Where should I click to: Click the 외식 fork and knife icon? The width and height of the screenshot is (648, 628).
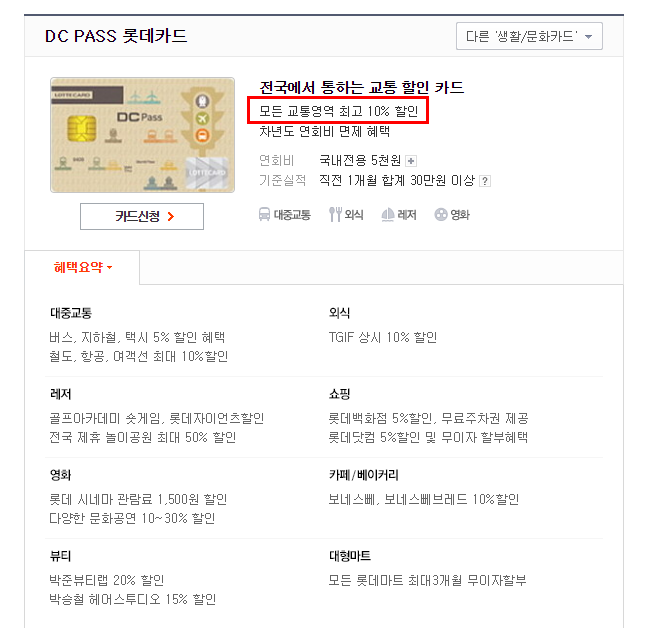335,215
